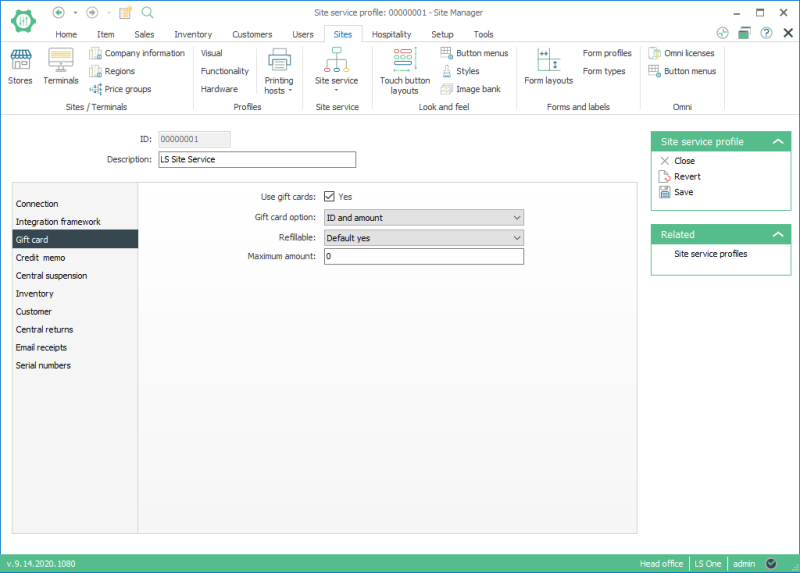
Task: Click the notes/favorites icon in the title bar
Action: (125, 12)
